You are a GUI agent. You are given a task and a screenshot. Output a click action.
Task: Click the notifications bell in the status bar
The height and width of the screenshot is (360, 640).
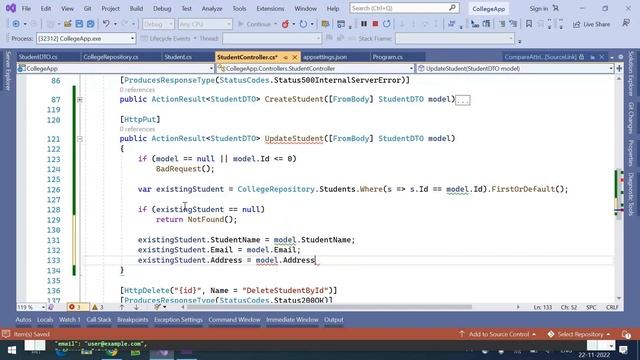click(x=627, y=334)
